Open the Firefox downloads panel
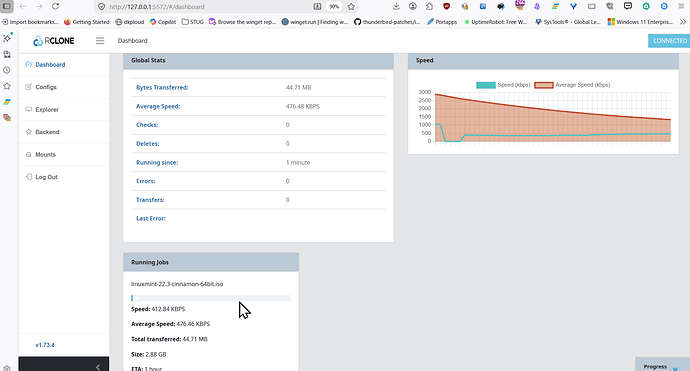 tap(396, 6)
